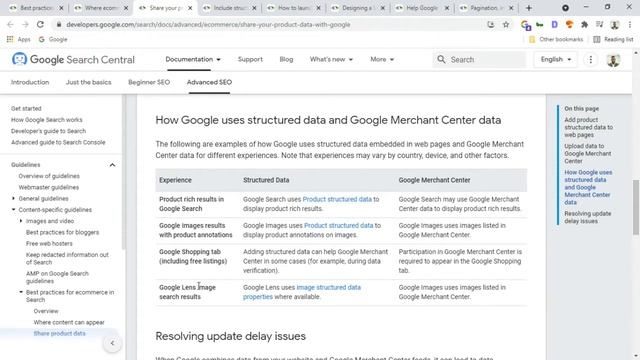The height and width of the screenshot is (360, 640).
Task: Open the Extensions puzzle icon
Action: (x=584, y=24)
